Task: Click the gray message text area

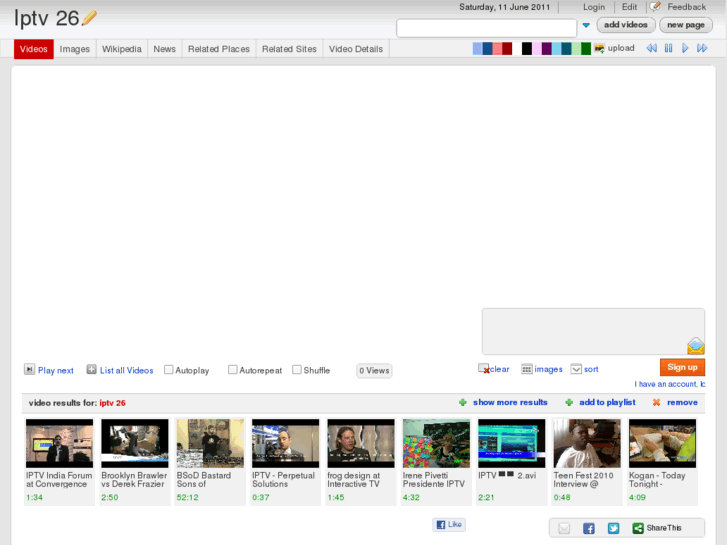Action: 593,331
